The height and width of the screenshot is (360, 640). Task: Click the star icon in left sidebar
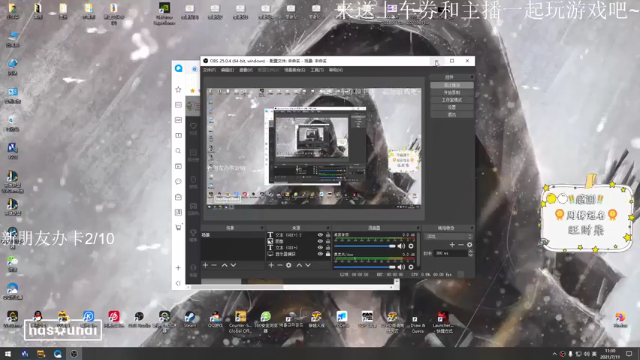coord(178,89)
